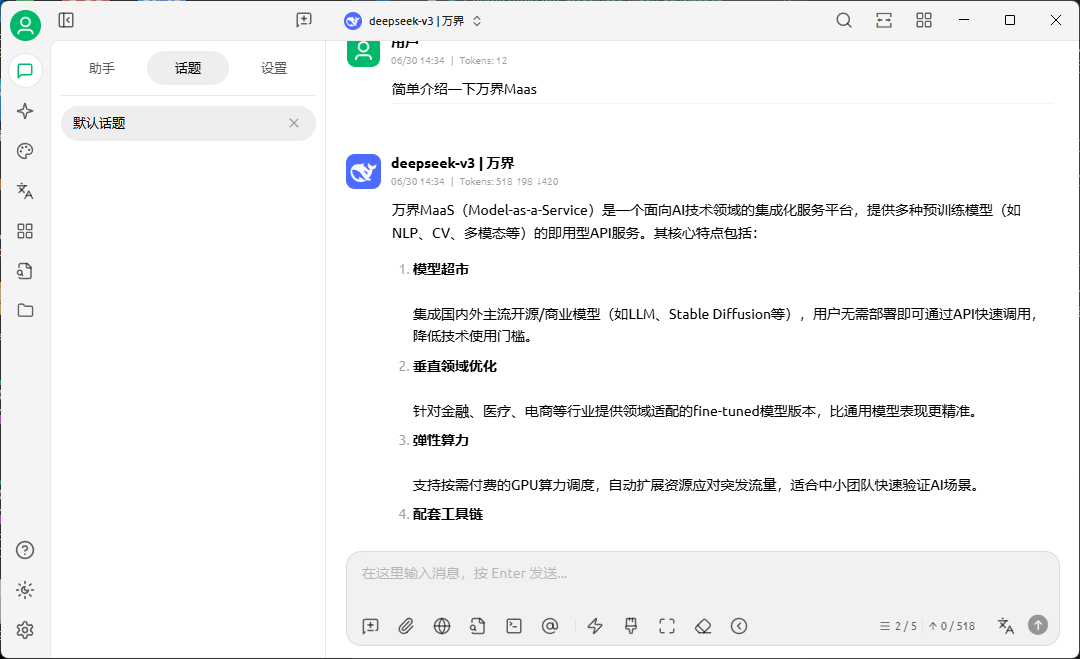Click the eraser clear-context icon
This screenshot has height=659, width=1080.
(x=703, y=626)
